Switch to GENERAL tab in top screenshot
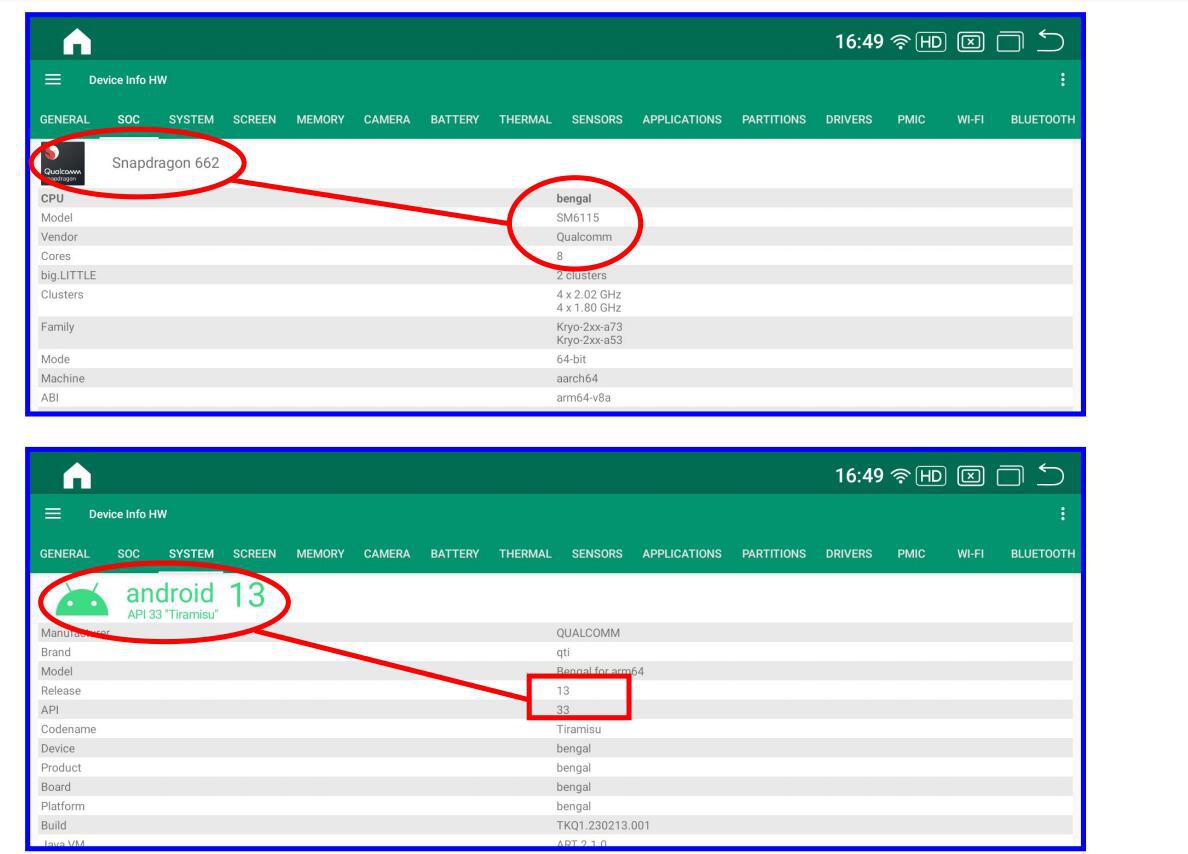Screen dimensions: 1188x854 (x=64, y=120)
